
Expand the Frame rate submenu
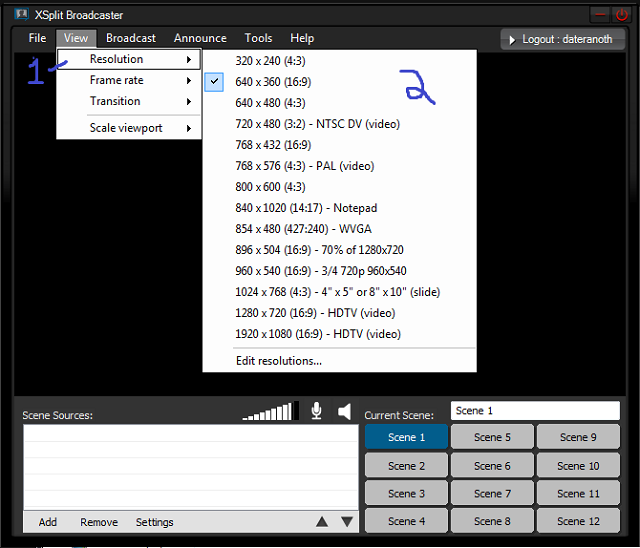129,80
